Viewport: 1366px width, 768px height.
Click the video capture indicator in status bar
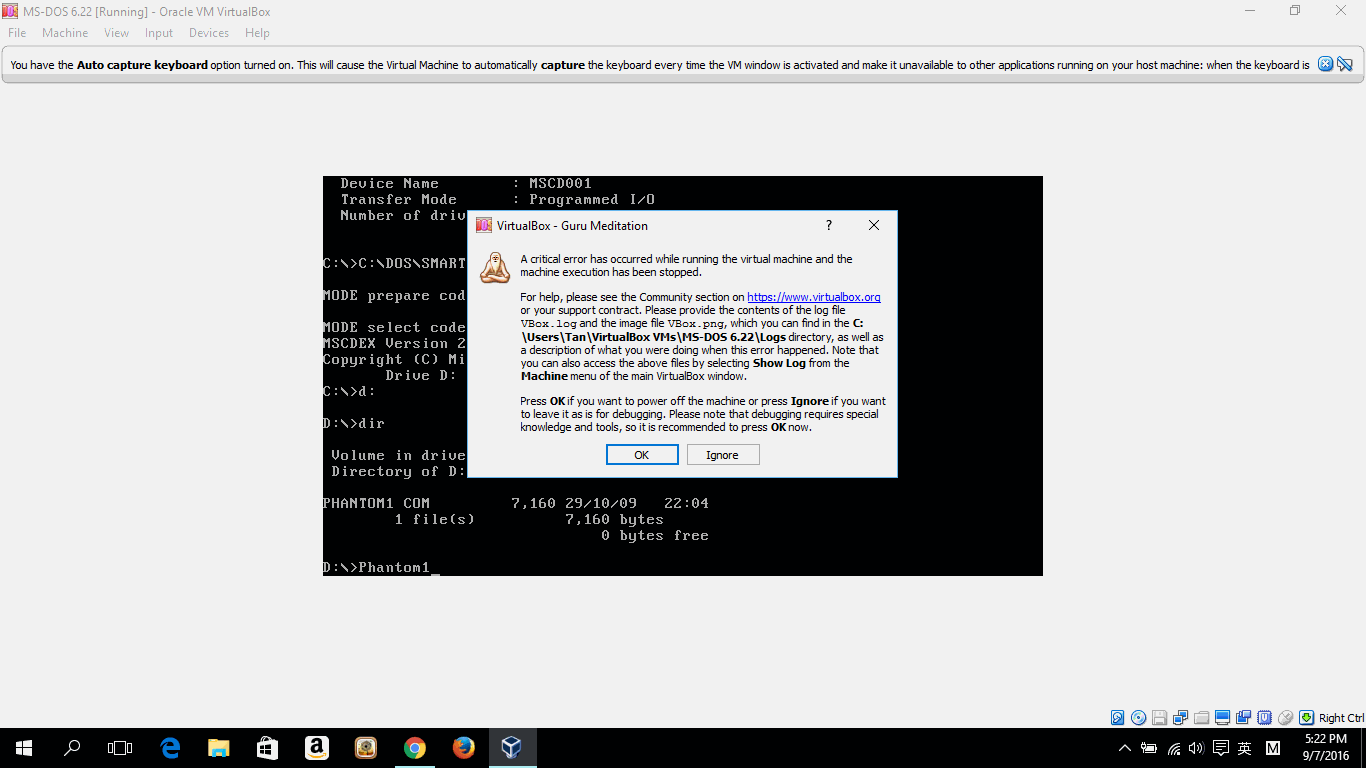1244,718
